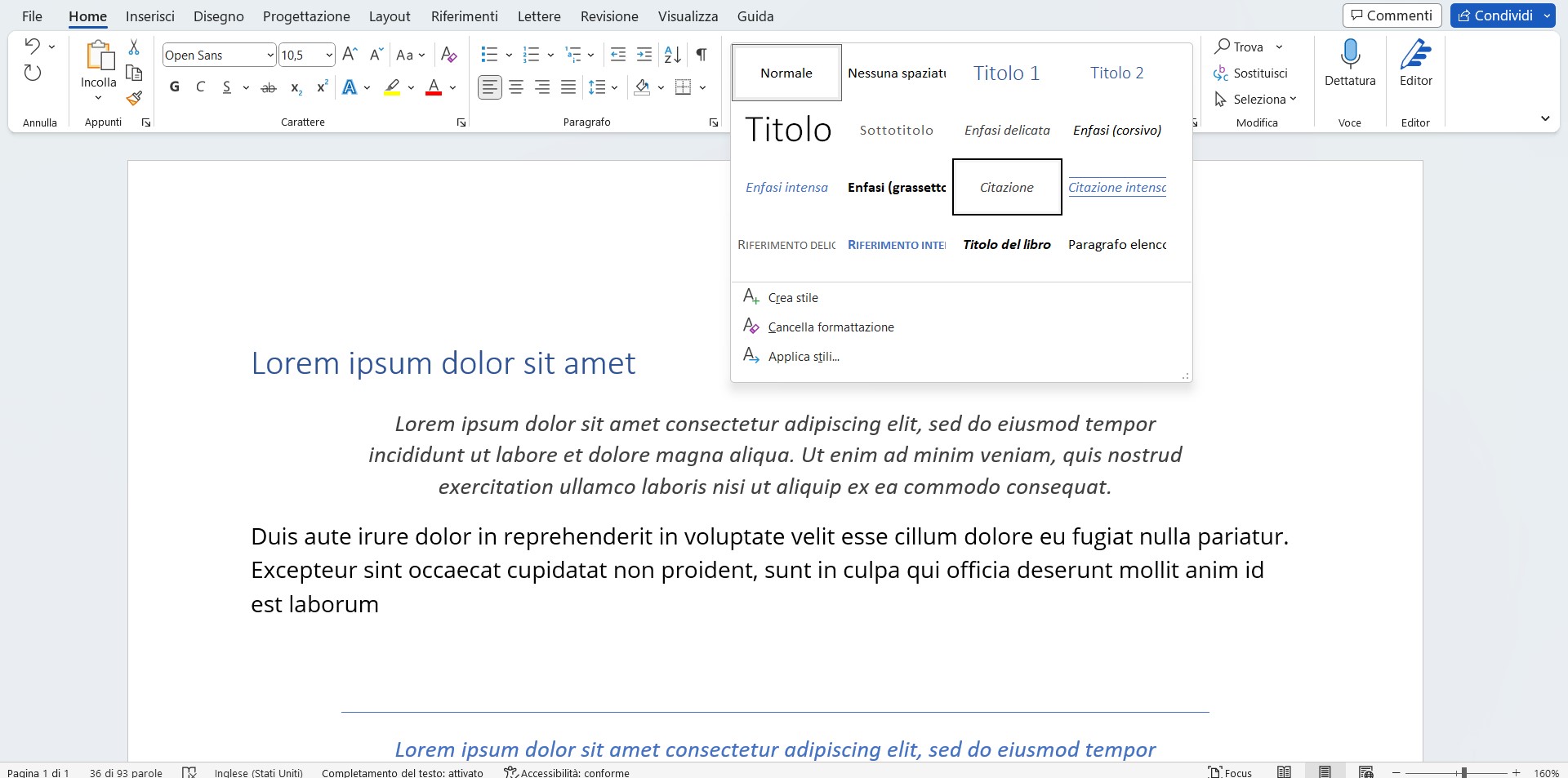Open the line spacing dropdown
The image size is (1568, 778).
612,87
